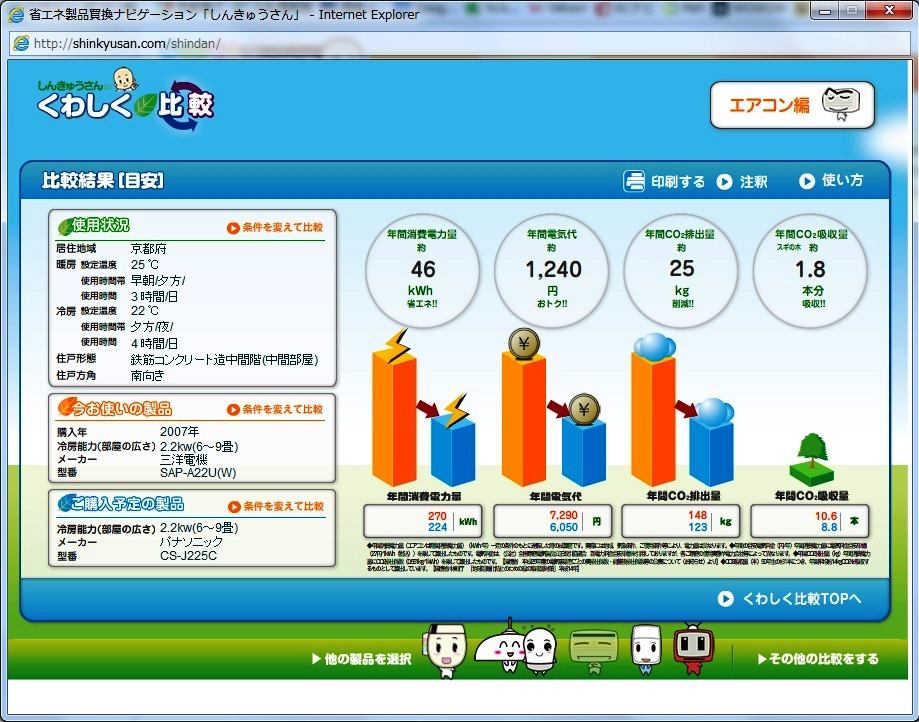Click the 10.6 本 CO2 absorption value
Viewport: 919px width, 722px height.
826,516
